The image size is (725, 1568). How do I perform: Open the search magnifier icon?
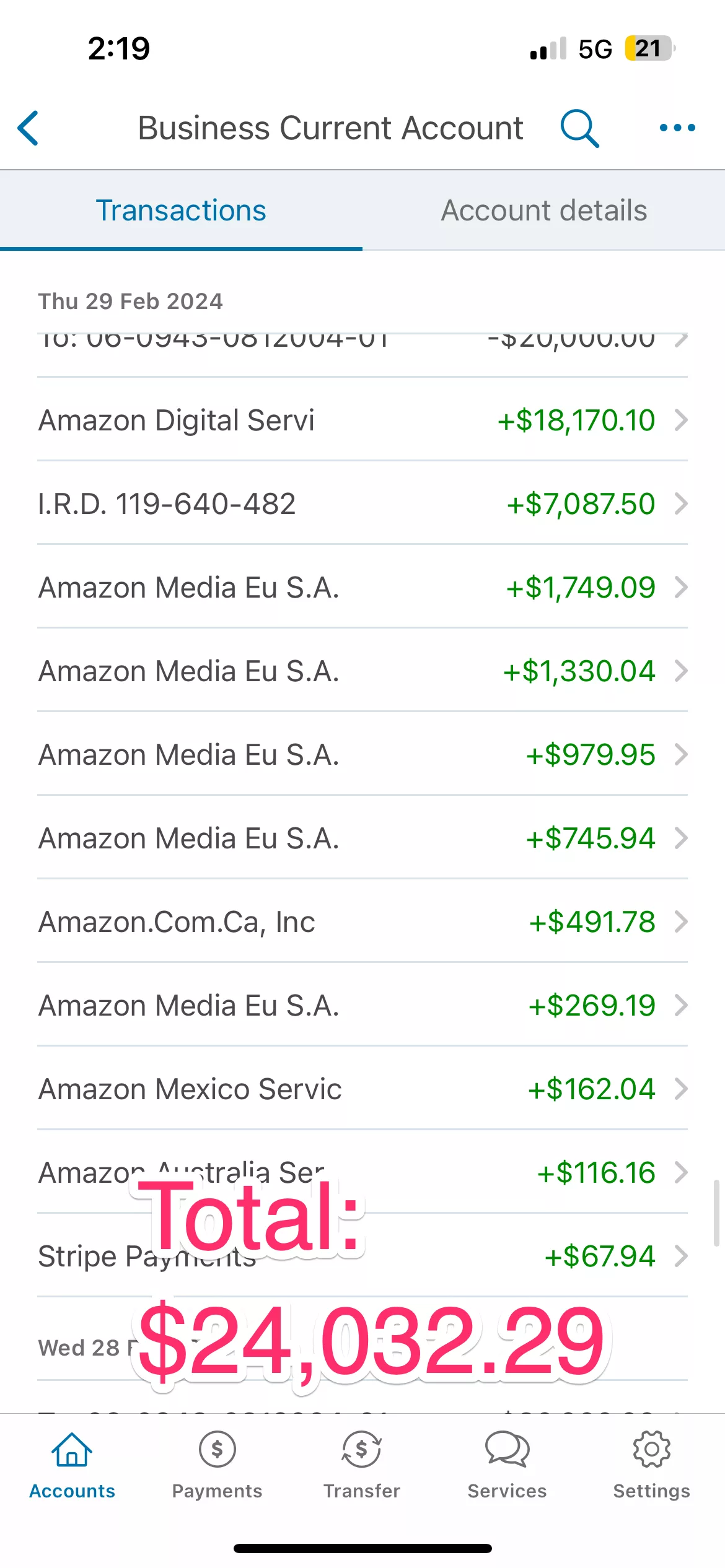click(x=579, y=128)
